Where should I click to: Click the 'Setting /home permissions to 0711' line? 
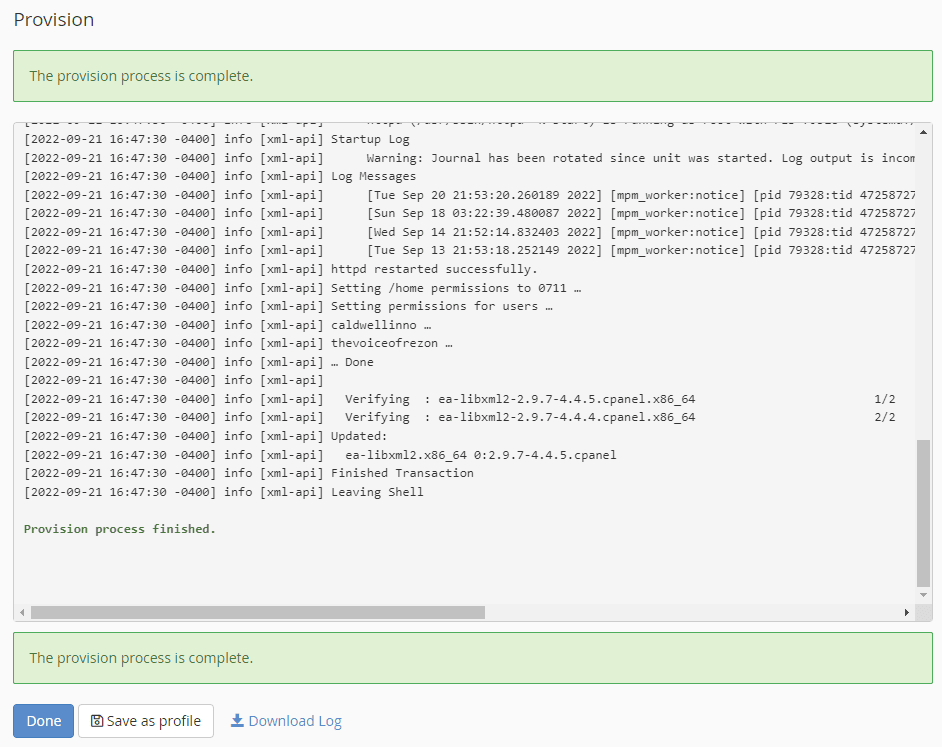[303, 288]
